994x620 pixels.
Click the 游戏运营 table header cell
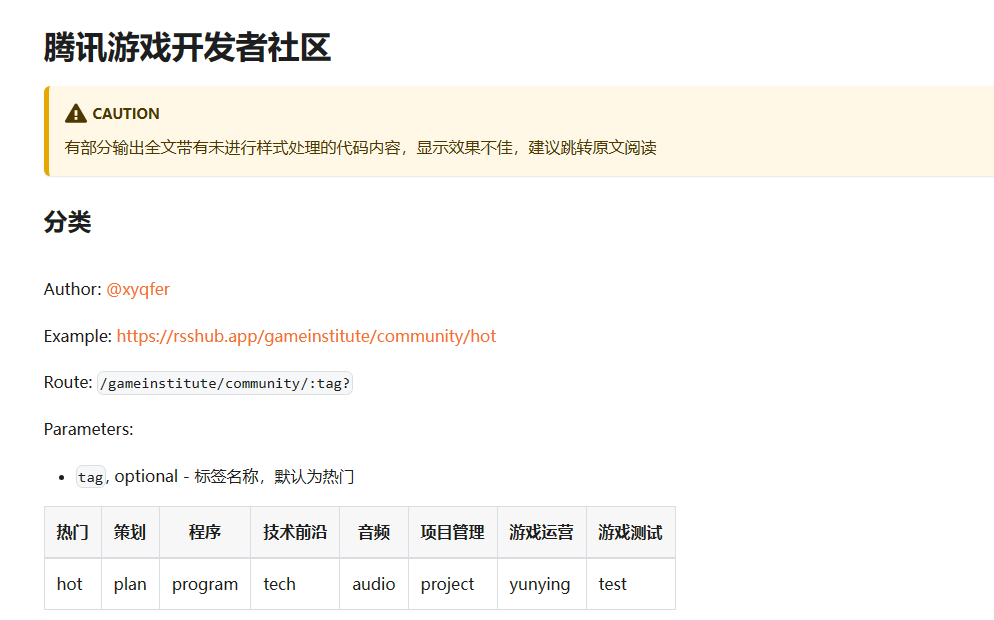coord(541,533)
